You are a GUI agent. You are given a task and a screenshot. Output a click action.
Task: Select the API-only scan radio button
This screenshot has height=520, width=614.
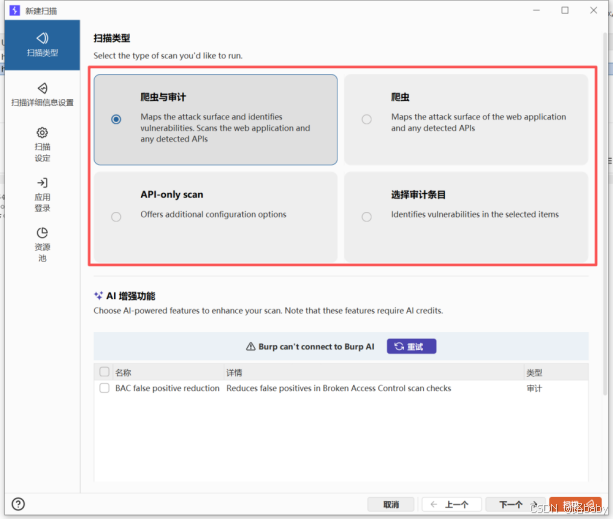tap(116, 217)
